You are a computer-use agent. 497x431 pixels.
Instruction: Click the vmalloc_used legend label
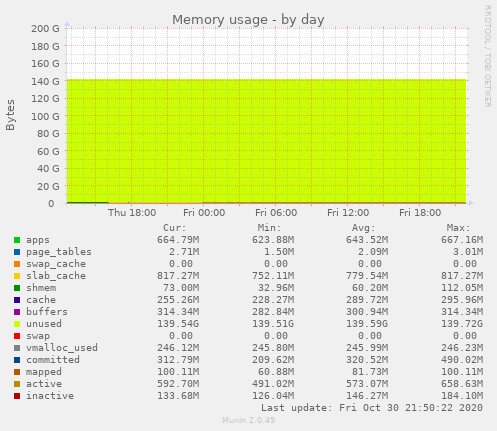(x=62, y=348)
